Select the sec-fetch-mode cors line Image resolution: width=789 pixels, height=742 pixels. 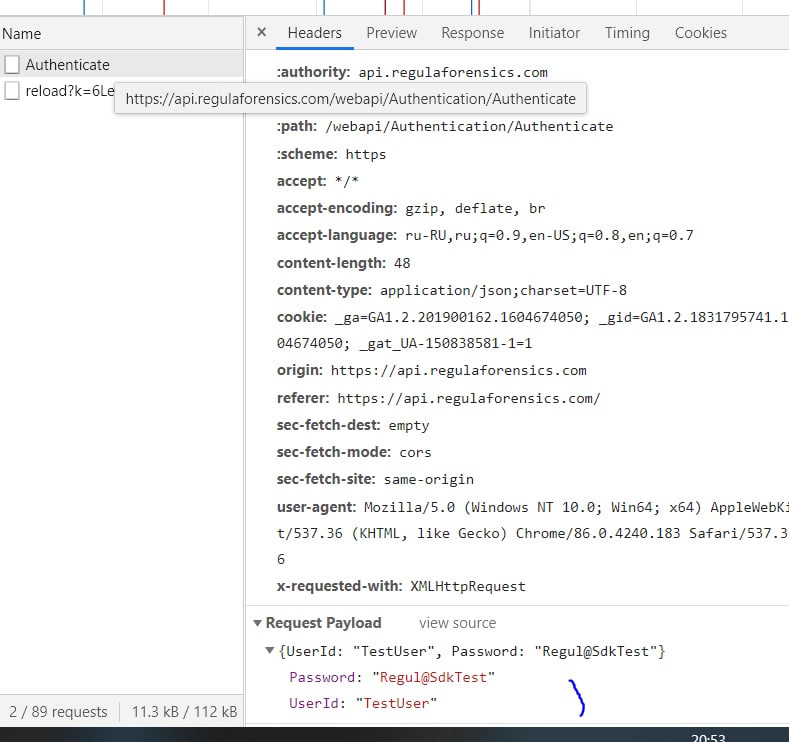[x=354, y=452]
